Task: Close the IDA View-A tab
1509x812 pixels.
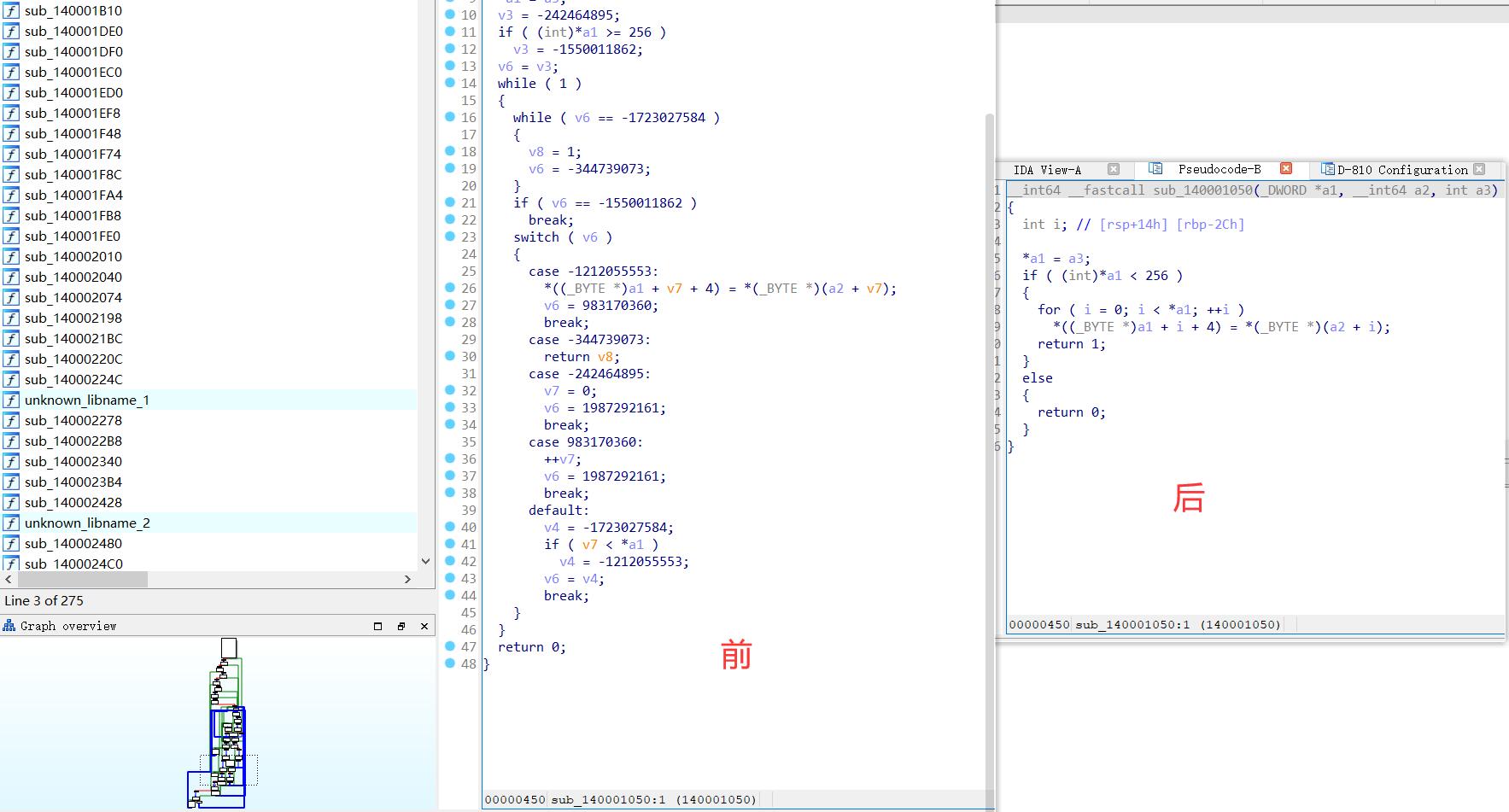Action: [x=1113, y=169]
